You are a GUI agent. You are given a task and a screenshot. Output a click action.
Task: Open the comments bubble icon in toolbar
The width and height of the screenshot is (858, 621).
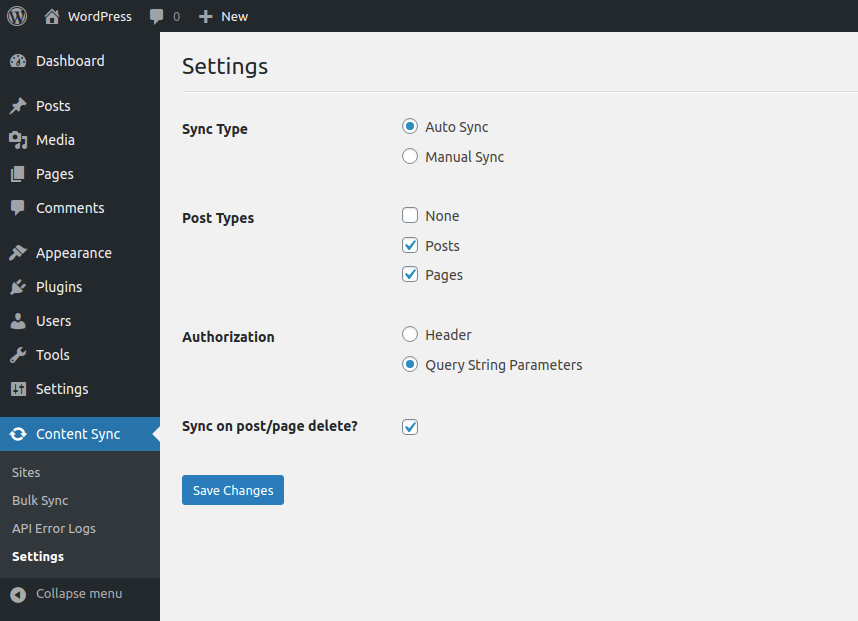coord(157,16)
